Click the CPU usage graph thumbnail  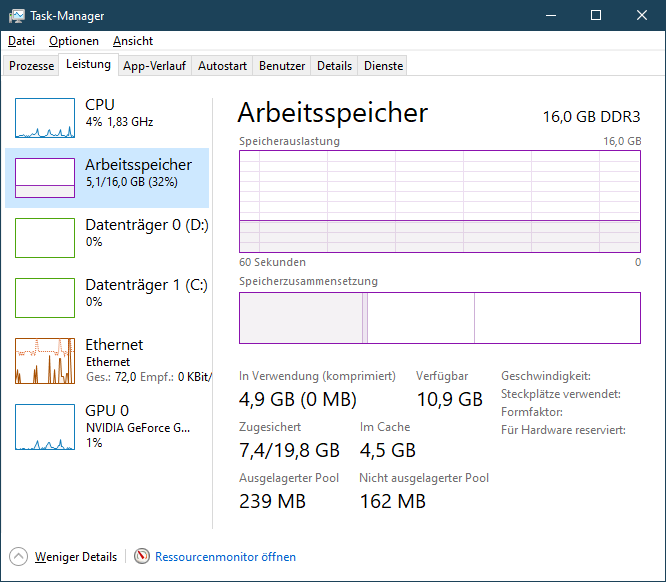45,118
